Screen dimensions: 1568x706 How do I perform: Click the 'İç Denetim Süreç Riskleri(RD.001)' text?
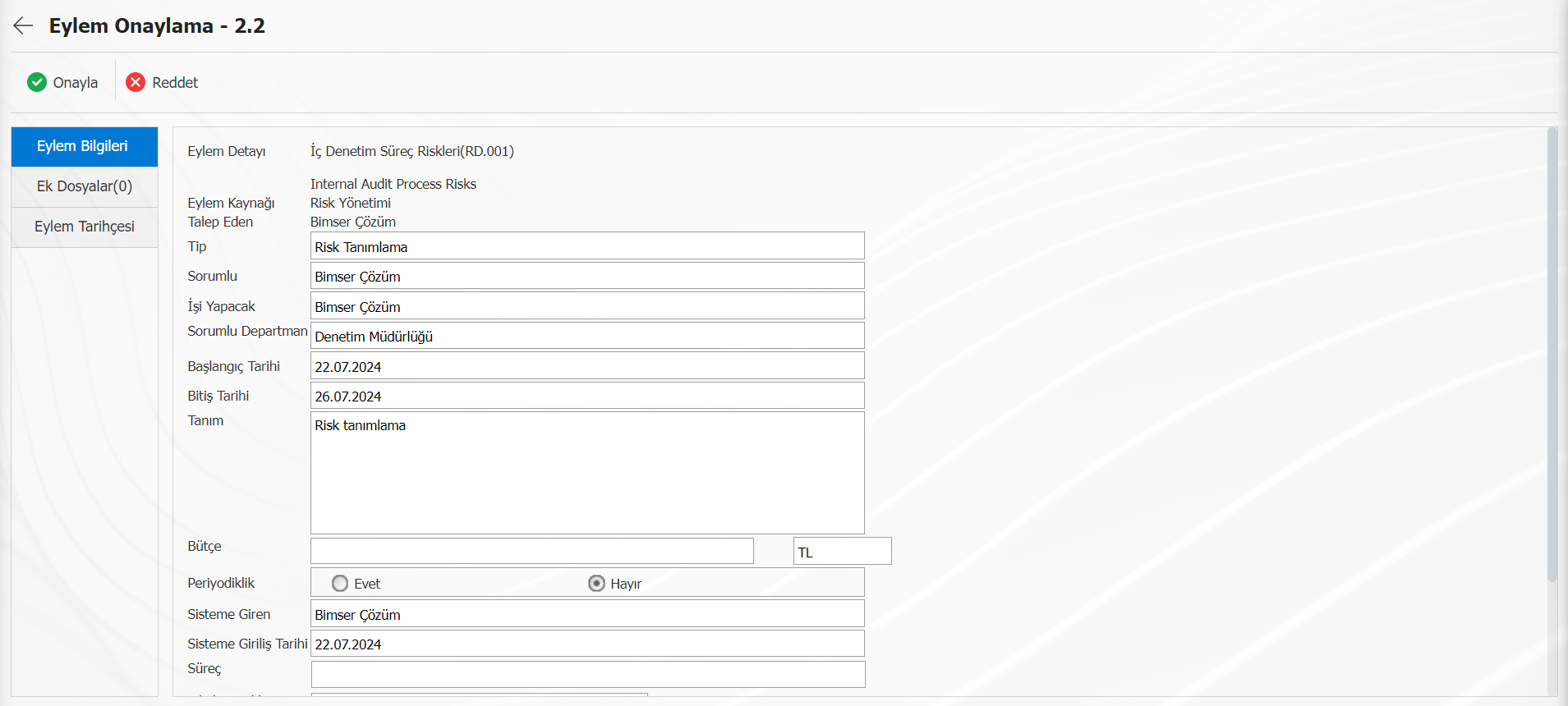point(412,151)
